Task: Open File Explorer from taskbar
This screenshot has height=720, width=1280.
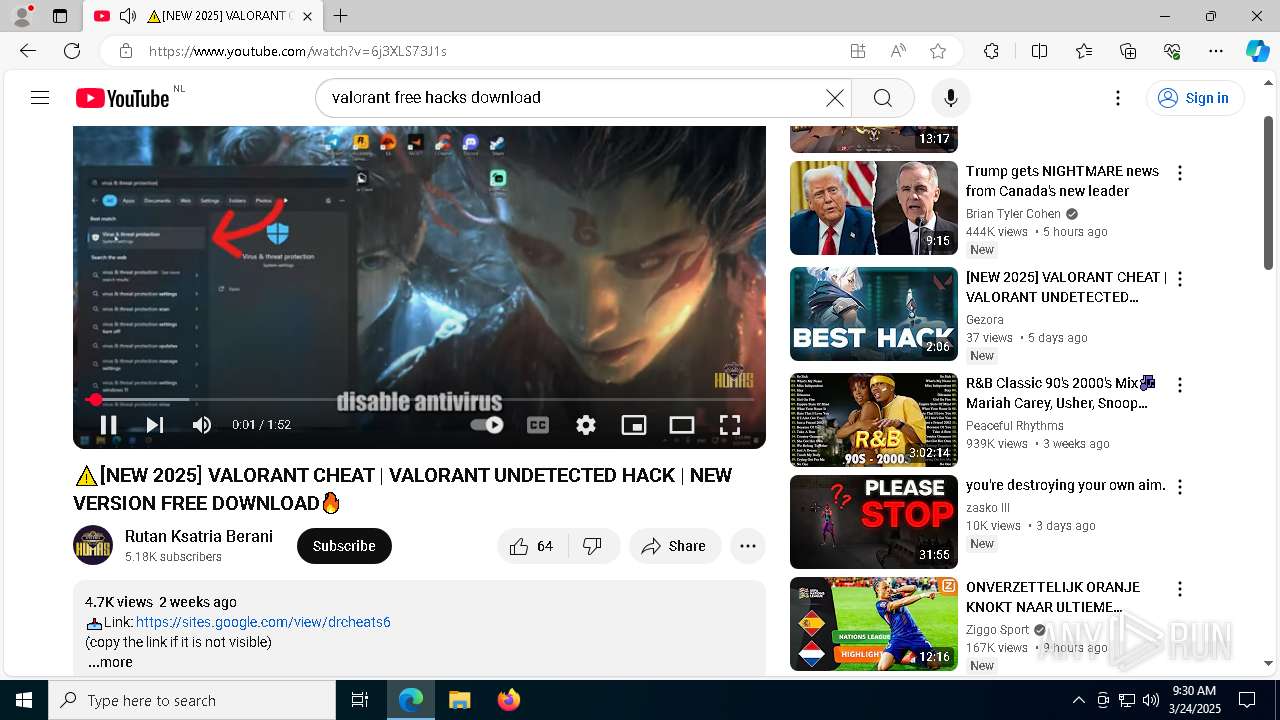Action: (459, 700)
